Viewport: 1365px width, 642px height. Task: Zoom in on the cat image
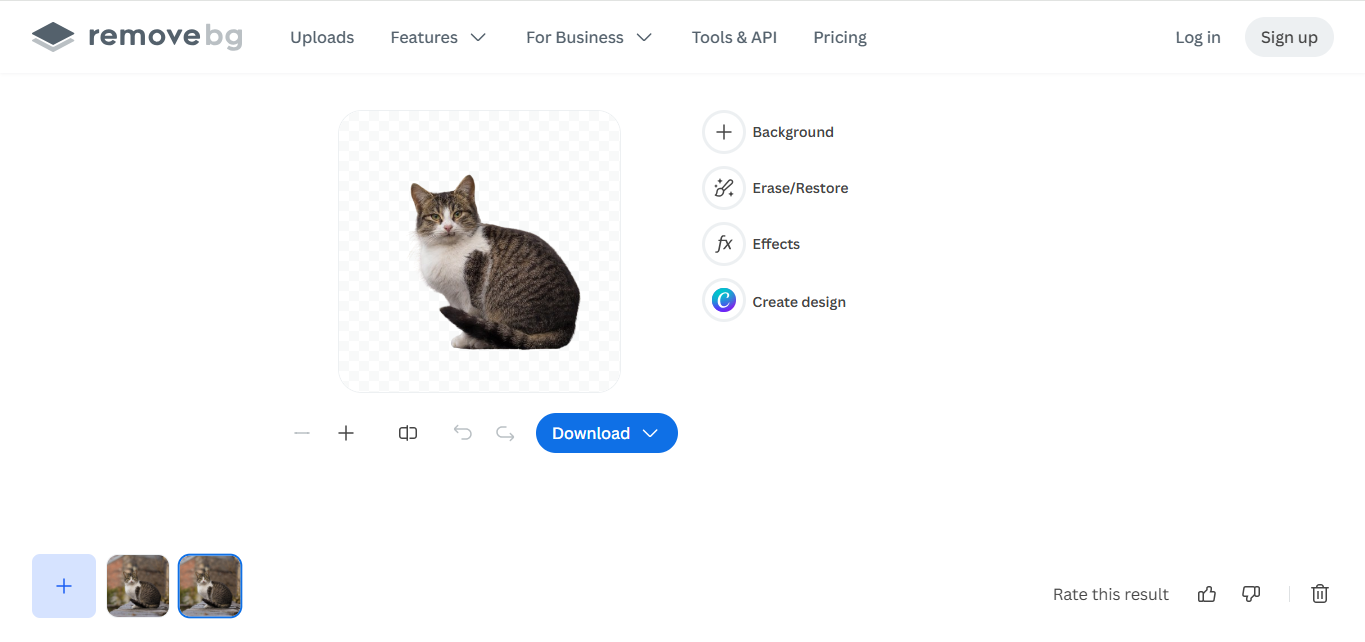346,433
